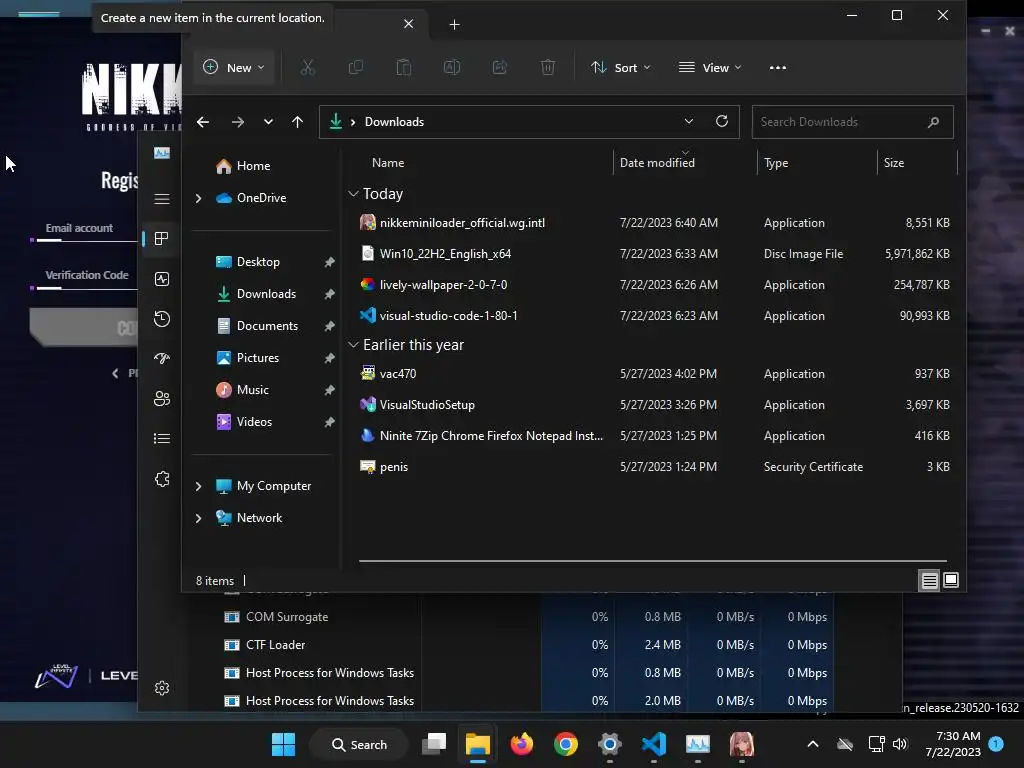
Task: Open the View options dropdown
Action: [x=710, y=67]
